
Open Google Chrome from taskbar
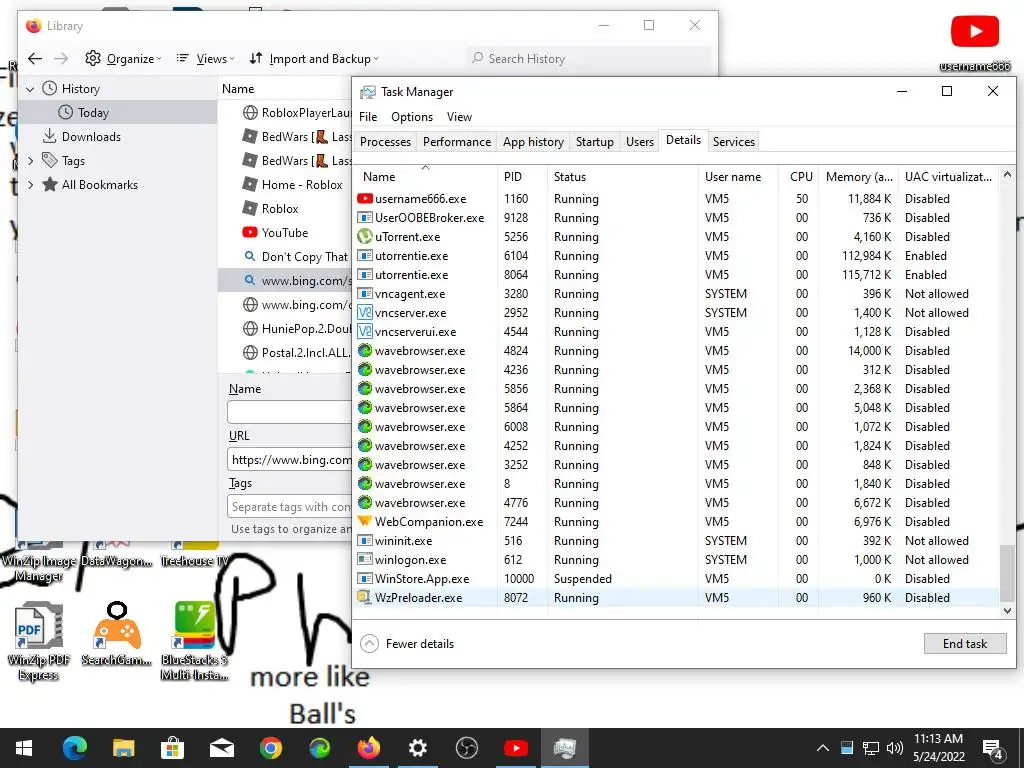point(270,748)
